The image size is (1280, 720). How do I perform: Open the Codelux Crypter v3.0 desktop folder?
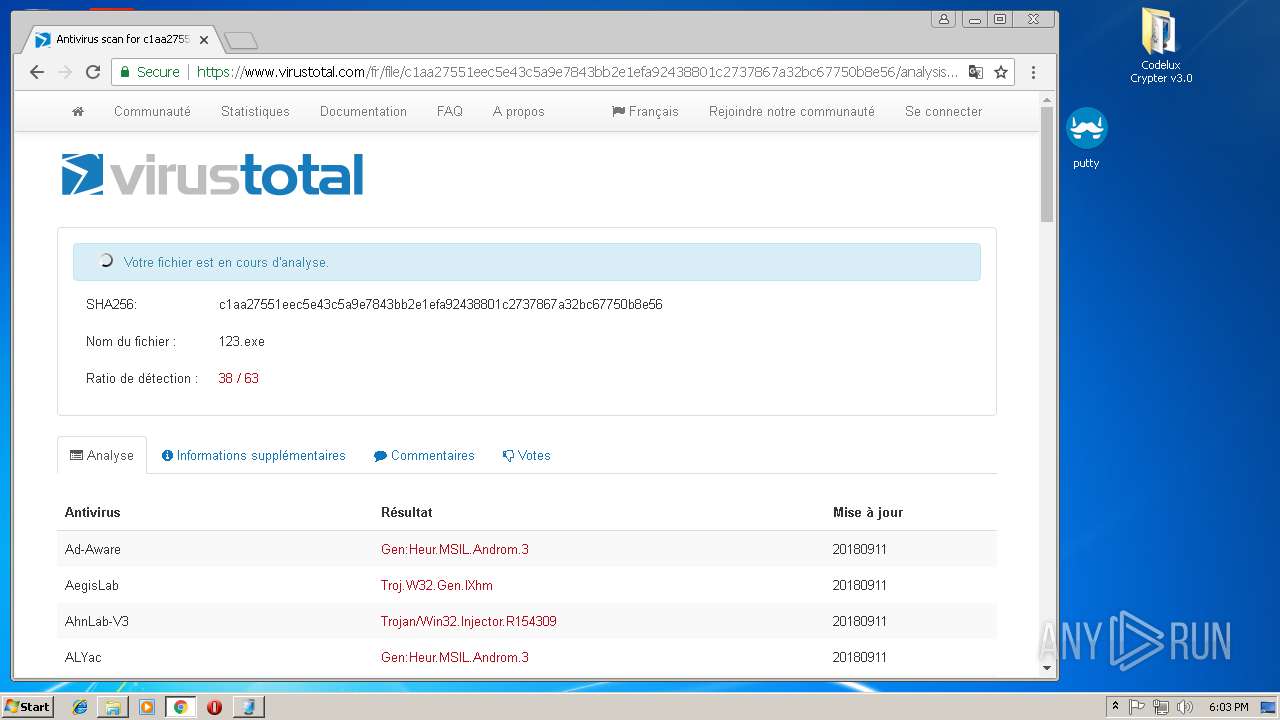[x=1161, y=46]
